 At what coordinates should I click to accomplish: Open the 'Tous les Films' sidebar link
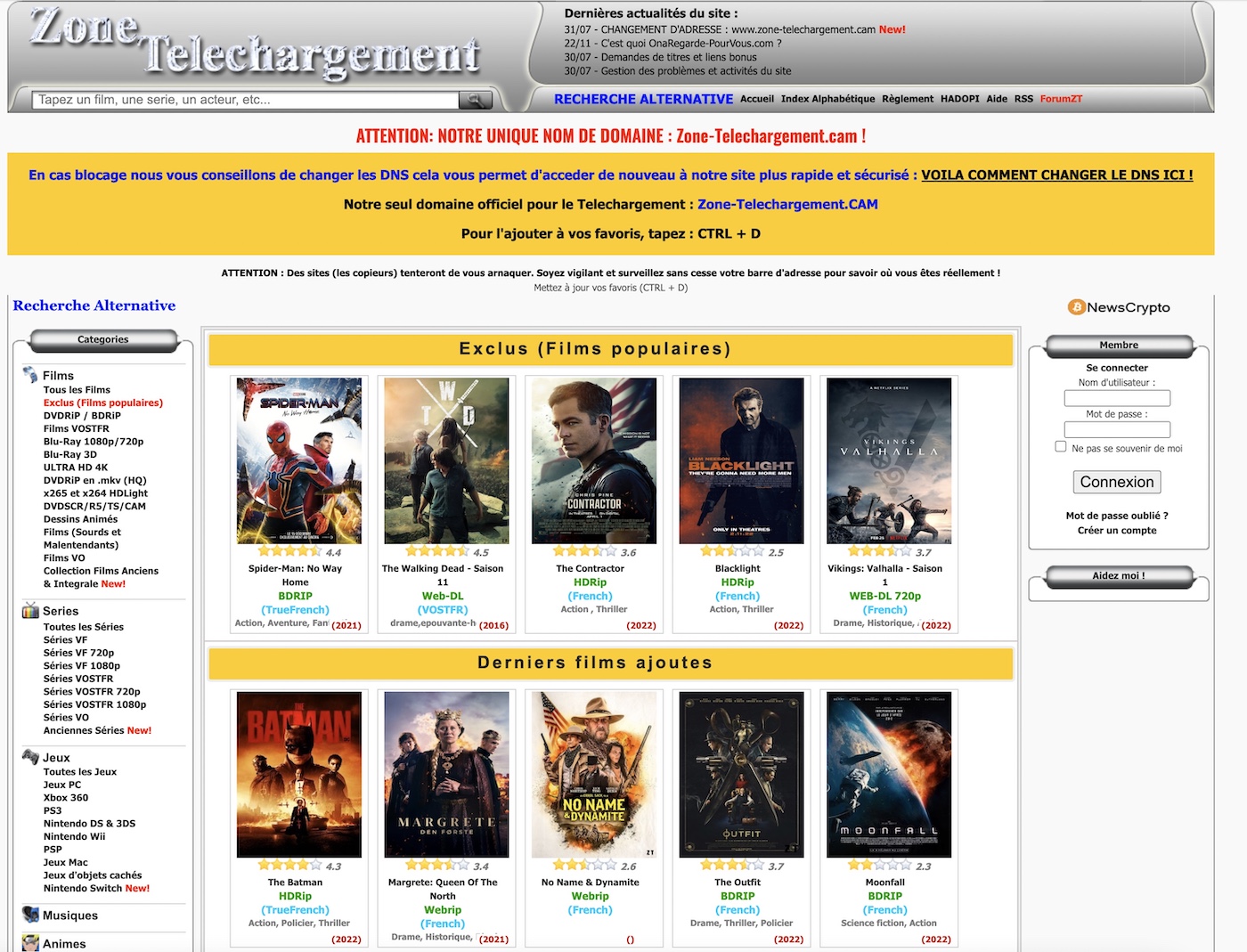(x=77, y=390)
